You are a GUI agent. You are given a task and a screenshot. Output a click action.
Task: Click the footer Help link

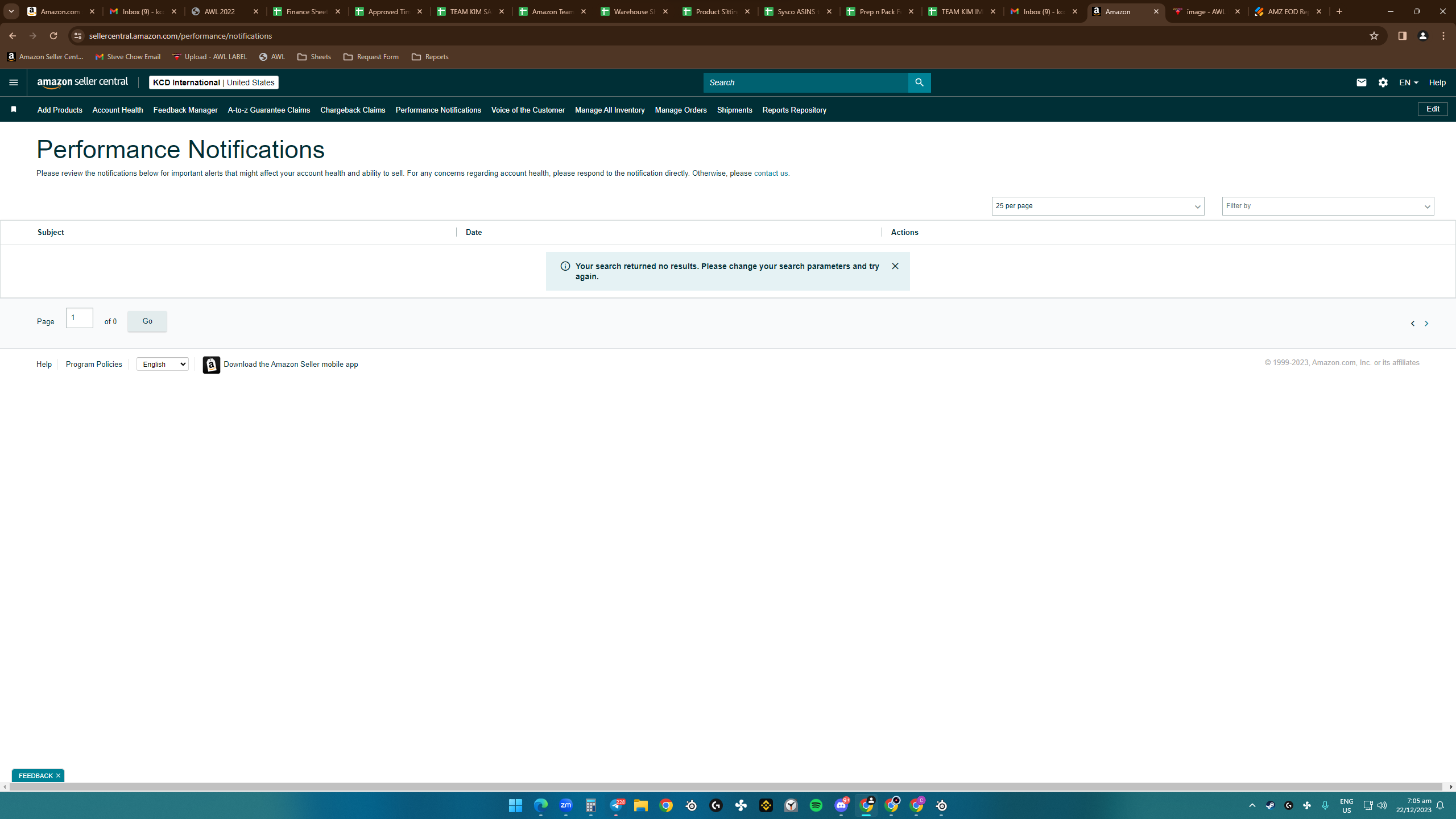44,364
